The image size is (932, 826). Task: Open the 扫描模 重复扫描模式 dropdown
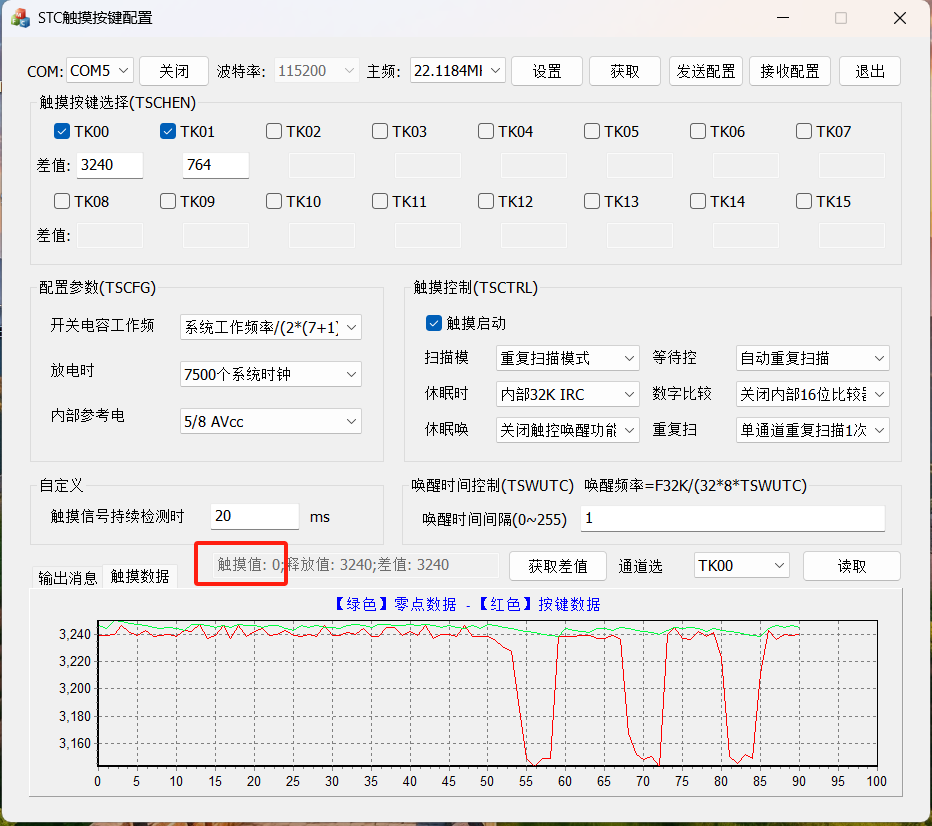[568, 358]
